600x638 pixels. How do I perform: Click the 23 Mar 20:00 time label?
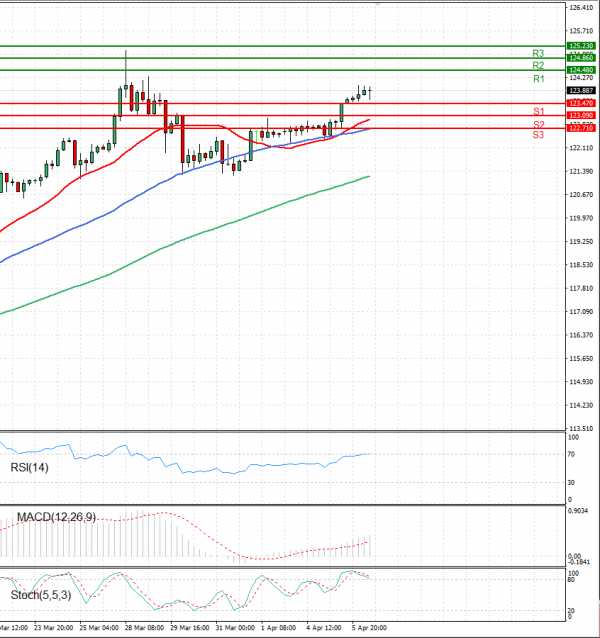coord(53,628)
